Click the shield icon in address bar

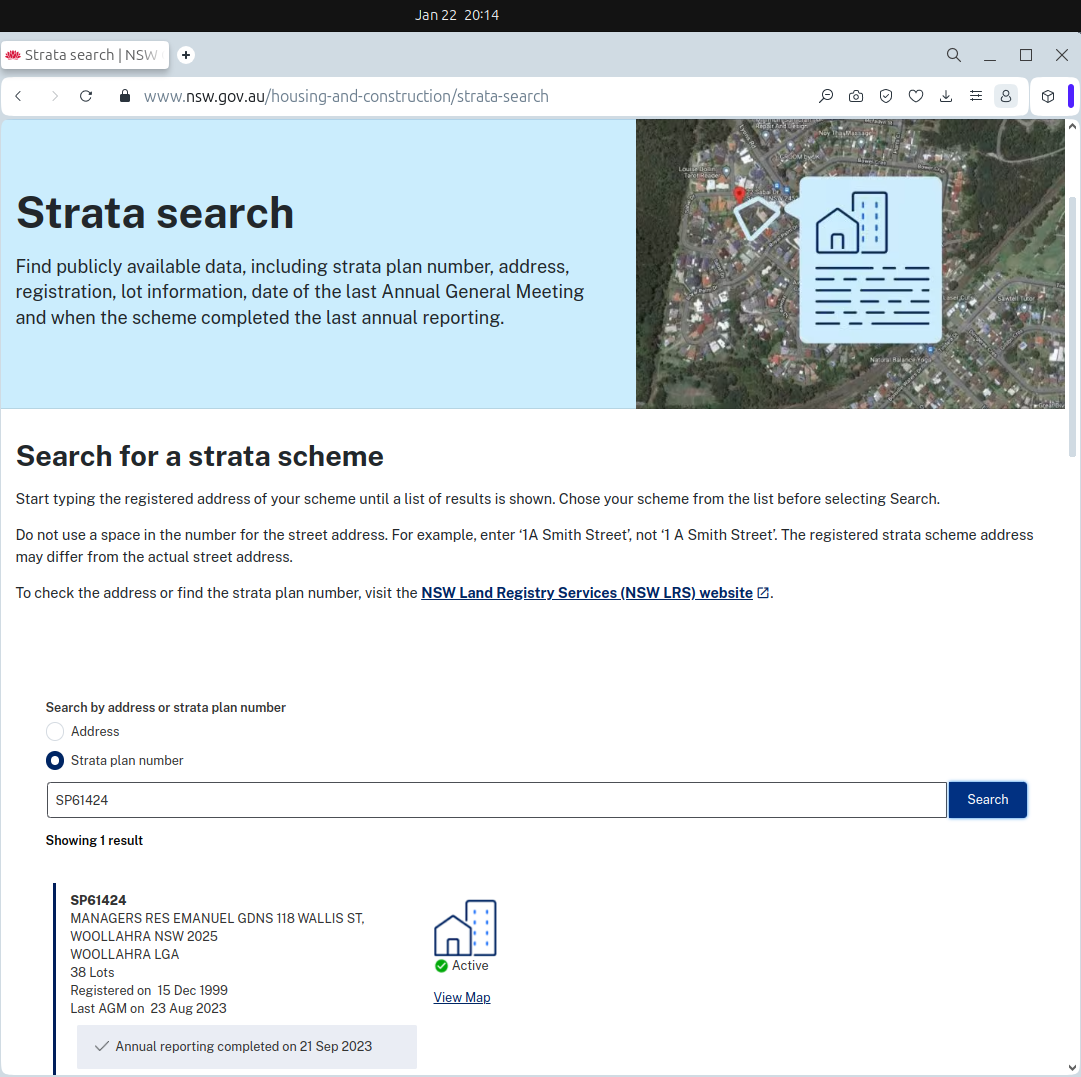coord(886,96)
